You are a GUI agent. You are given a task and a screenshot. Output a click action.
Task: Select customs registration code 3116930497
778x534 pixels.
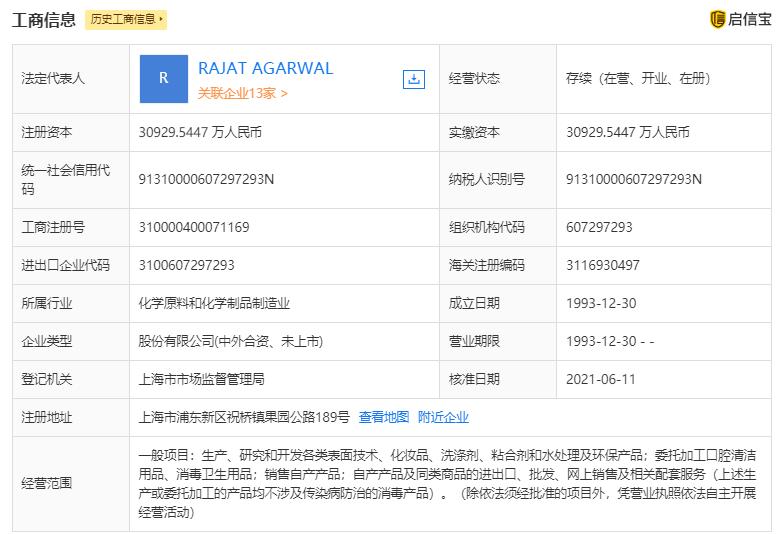(x=602, y=265)
